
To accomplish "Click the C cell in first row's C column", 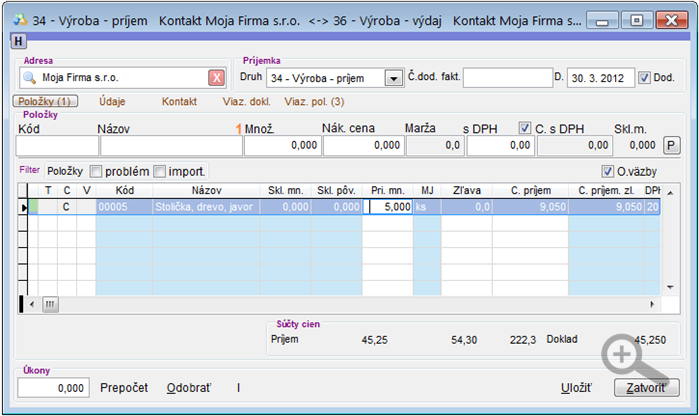I will pyautogui.click(x=66, y=207).
